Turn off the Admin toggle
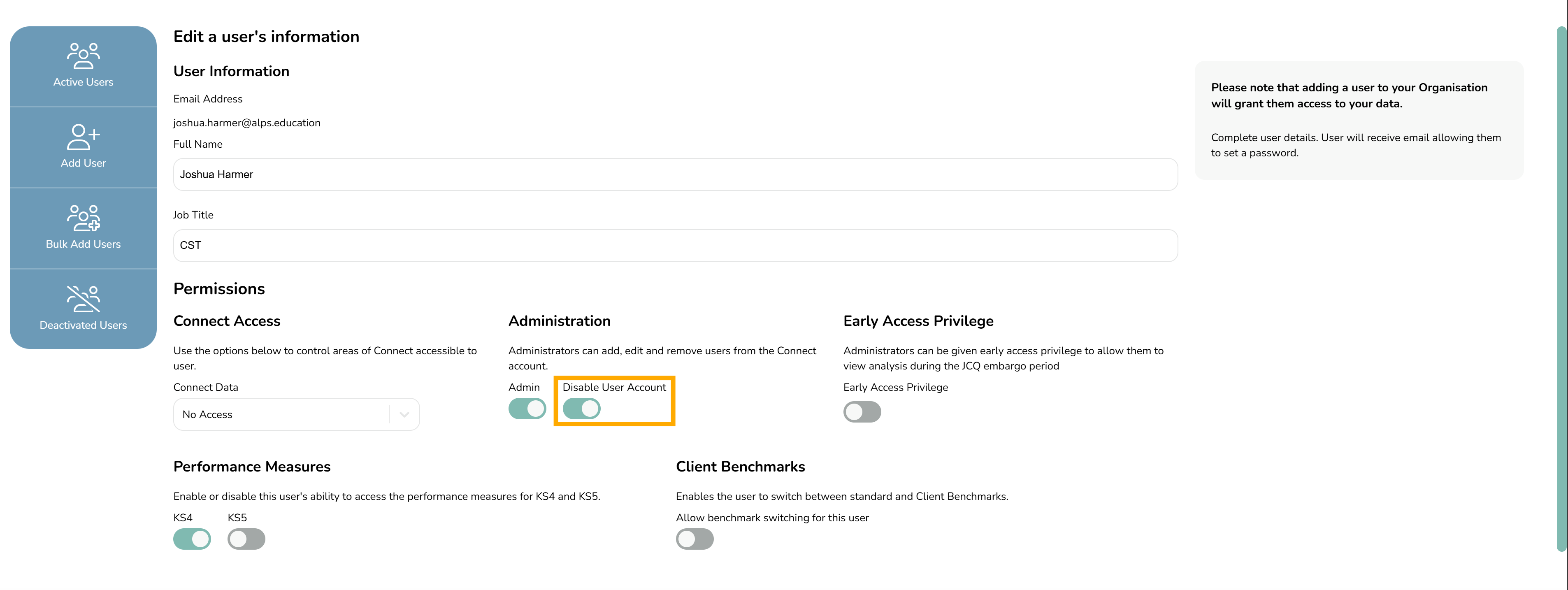Image resolution: width=1568 pixels, height=590 pixels. (527, 409)
